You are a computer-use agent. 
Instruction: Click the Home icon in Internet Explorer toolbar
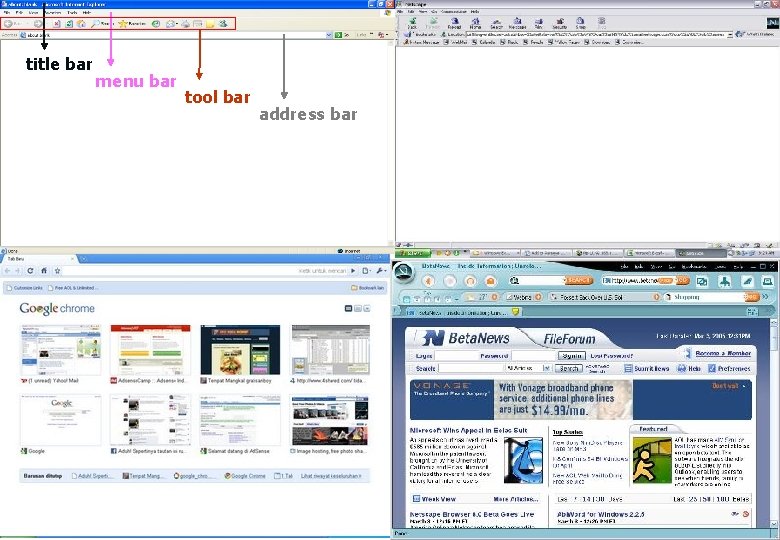81,23
